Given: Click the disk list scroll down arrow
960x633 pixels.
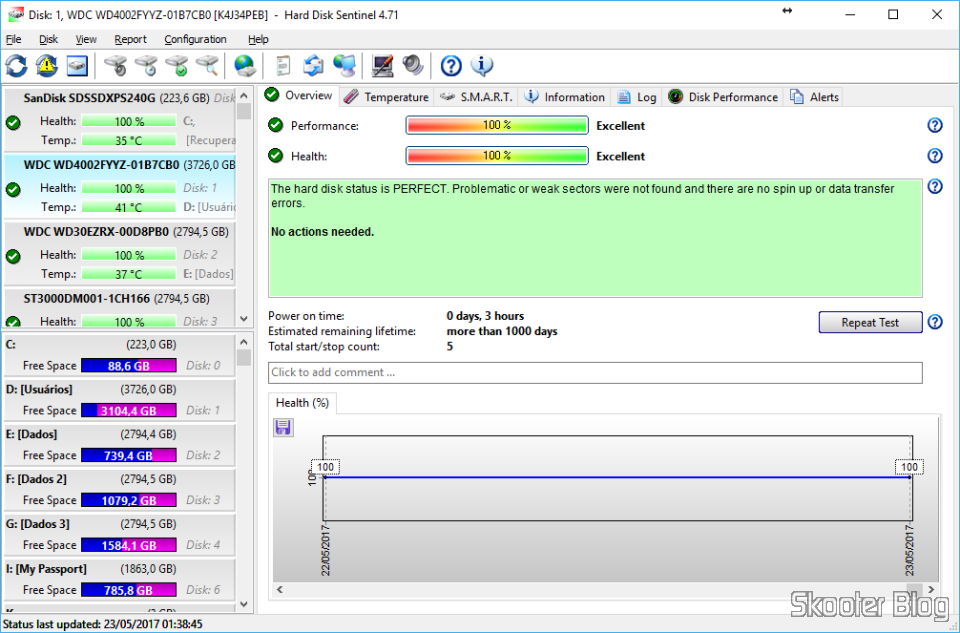Looking at the screenshot, I should (244, 319).
